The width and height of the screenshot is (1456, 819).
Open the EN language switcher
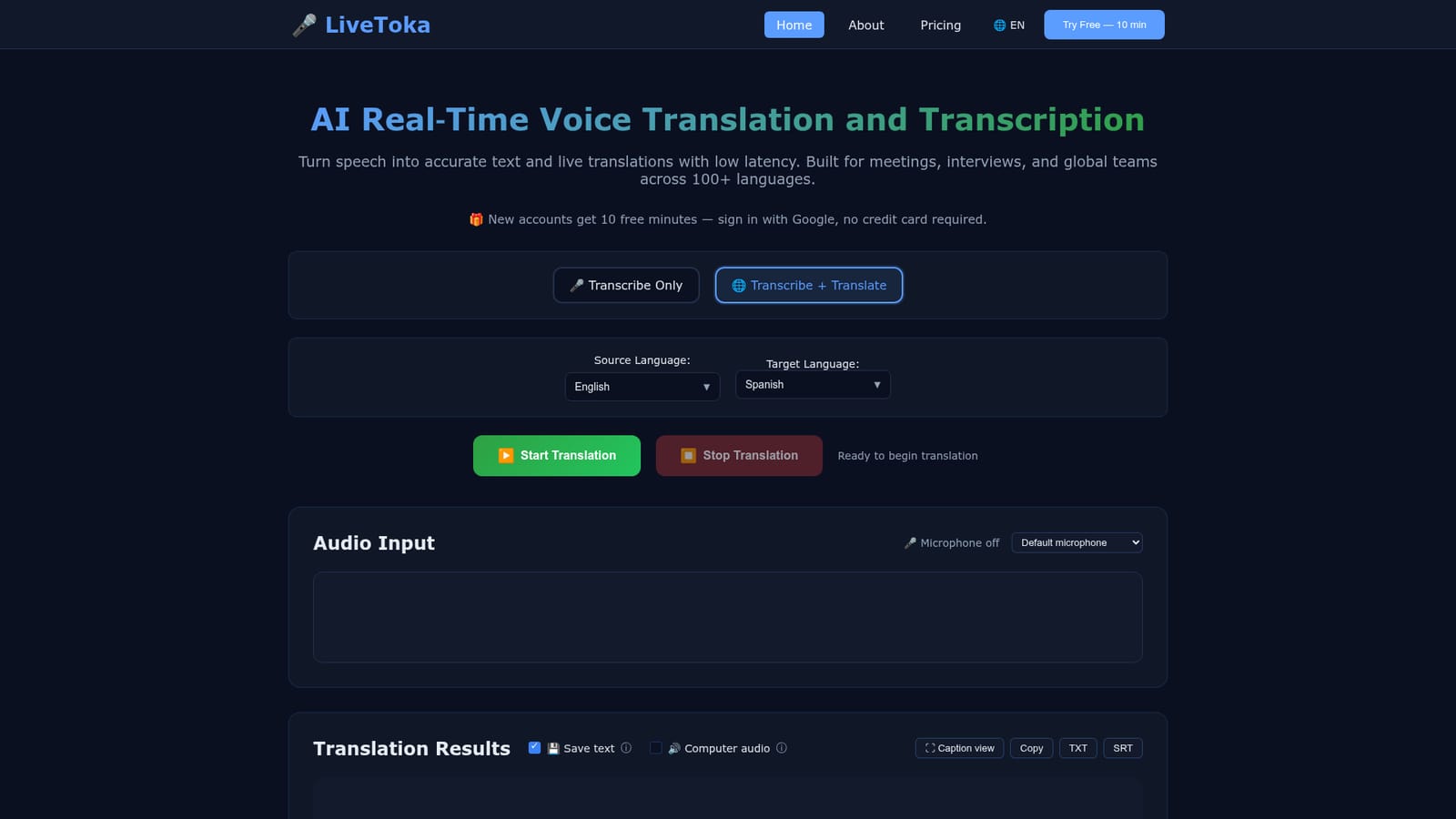pos(1009,25)
